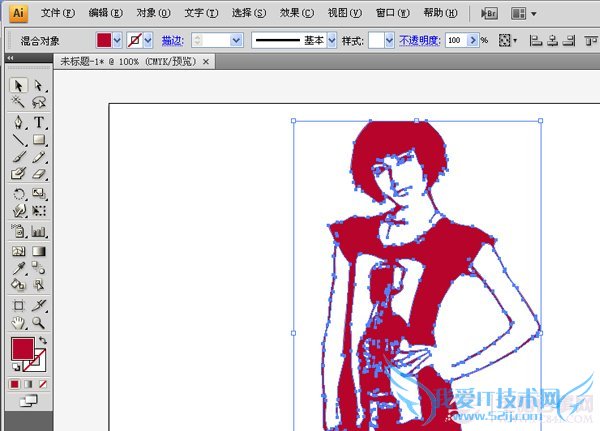Swap fill and stroke colors arrow
The height and width of the screenshot is (431, 600).
43,341
